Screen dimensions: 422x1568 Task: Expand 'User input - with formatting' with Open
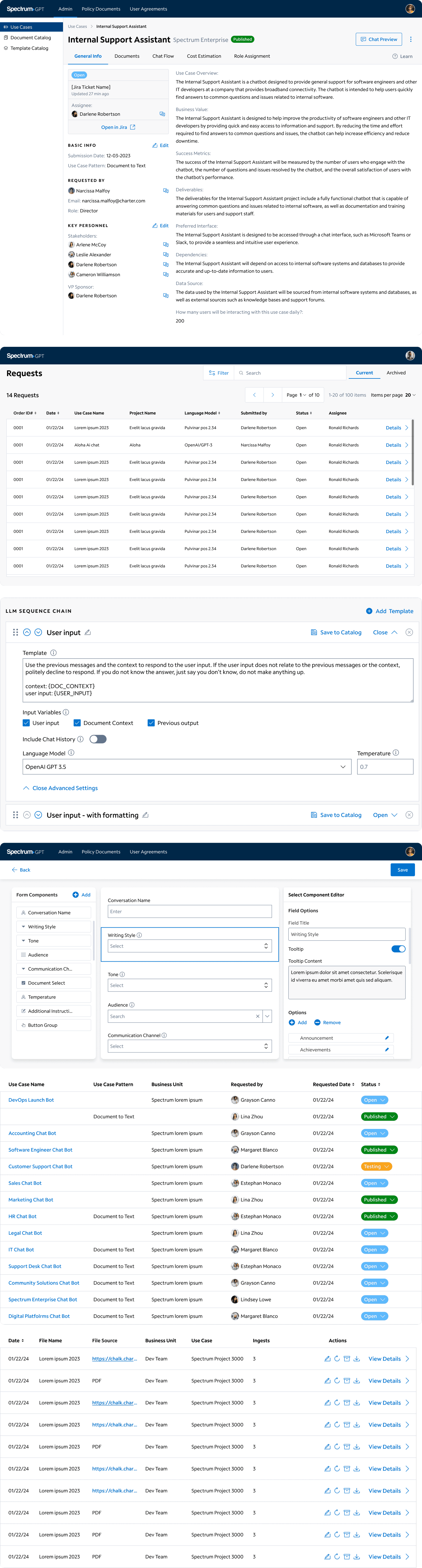(385, 815)
